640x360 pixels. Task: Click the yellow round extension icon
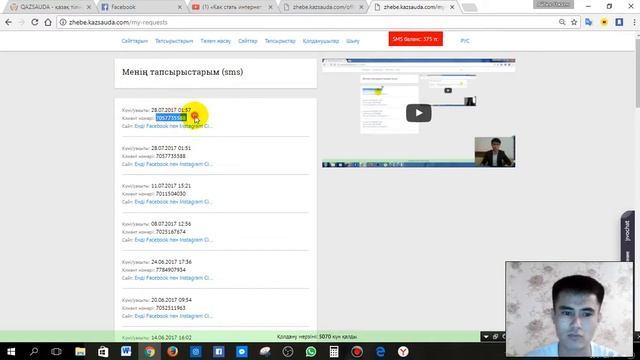(x=604, y=22)
